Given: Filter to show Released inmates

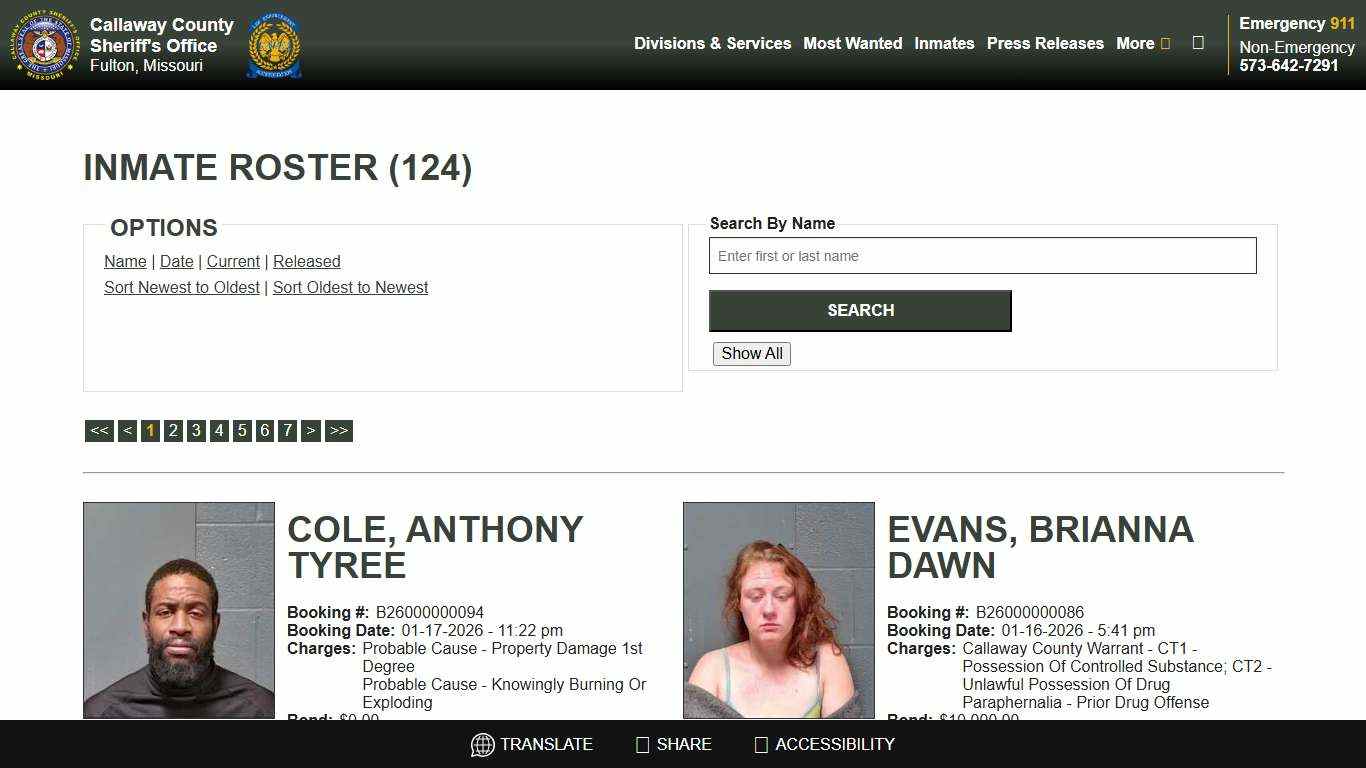Looking at the screenshot, I should point(307,261).
